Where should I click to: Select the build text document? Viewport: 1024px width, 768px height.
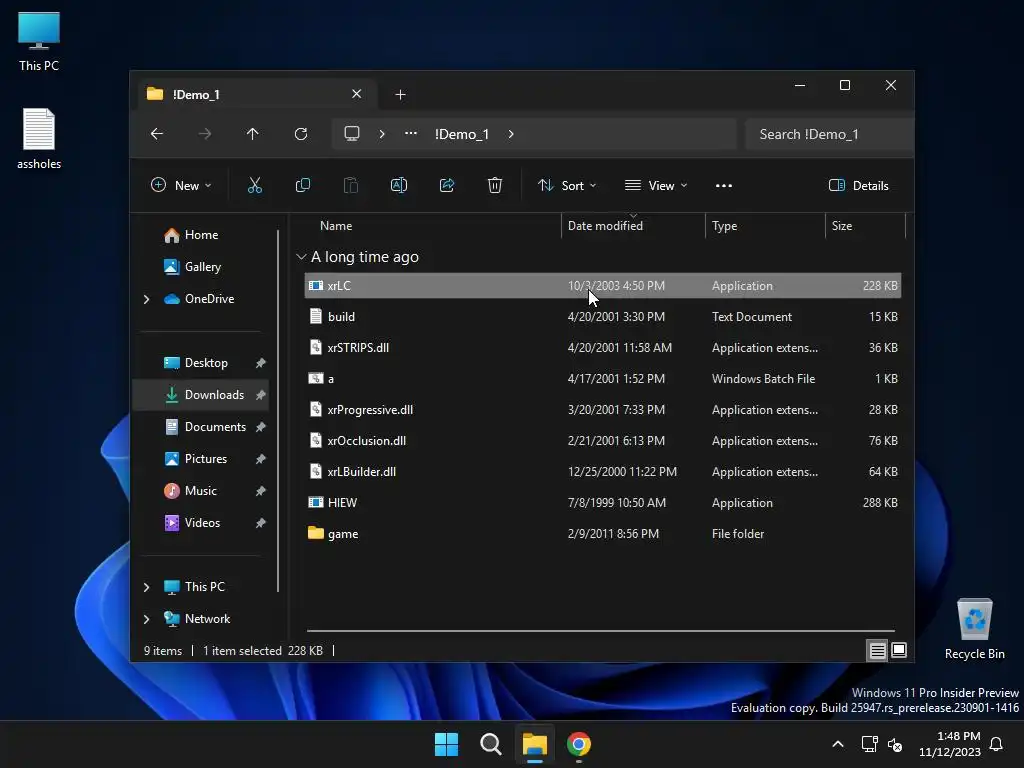point(602,317)
